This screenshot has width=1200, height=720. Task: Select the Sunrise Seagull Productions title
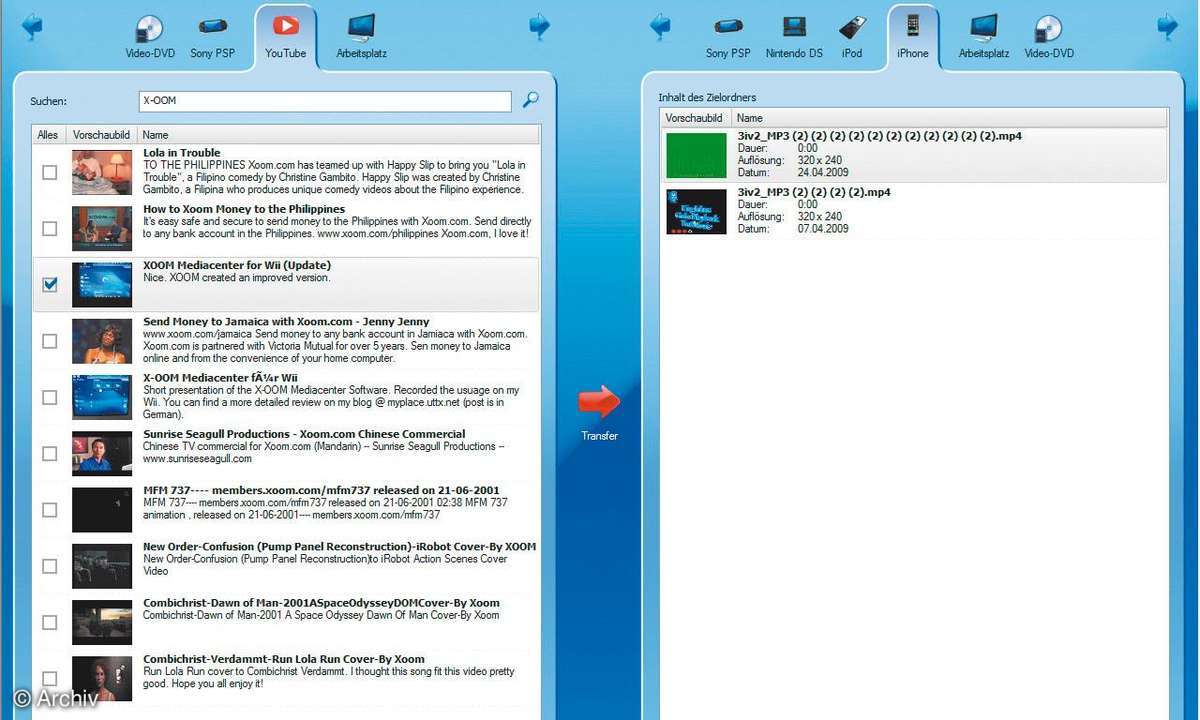click(x=304, y=434)
